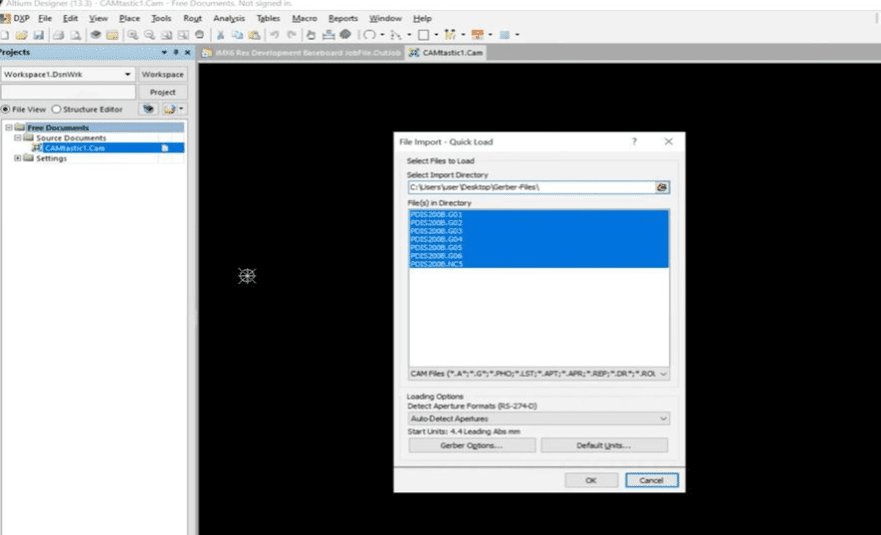Click the help question mark in dialog
881x535 pixels.
pos(634,142)
